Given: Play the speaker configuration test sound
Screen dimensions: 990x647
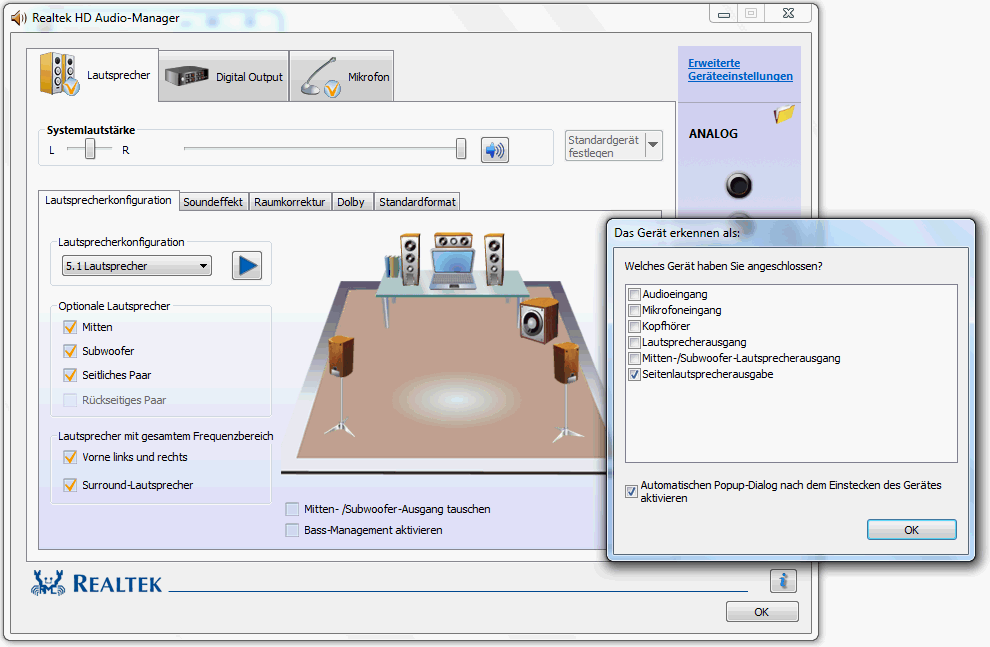Looking at the screenshot, I should pyautogui.click(x=247, y=266).
